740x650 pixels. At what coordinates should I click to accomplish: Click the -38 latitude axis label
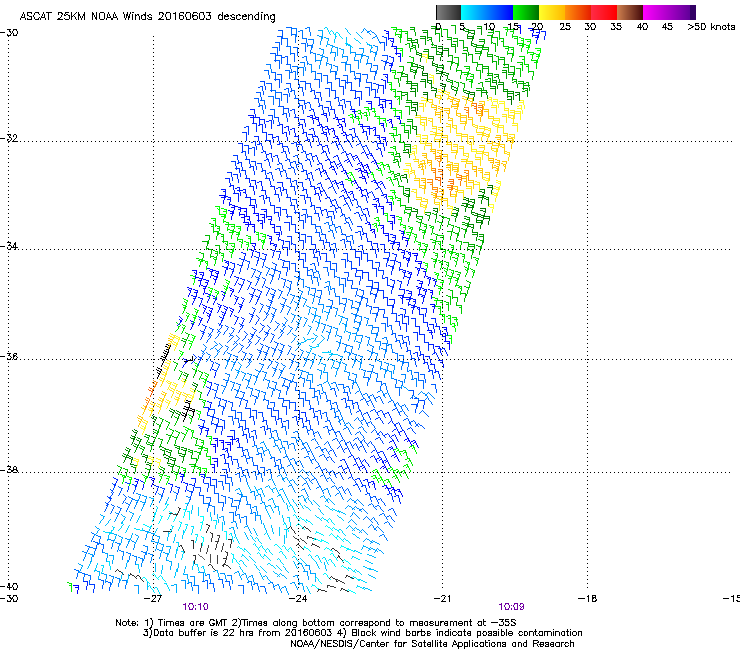[x=9, y=470]
